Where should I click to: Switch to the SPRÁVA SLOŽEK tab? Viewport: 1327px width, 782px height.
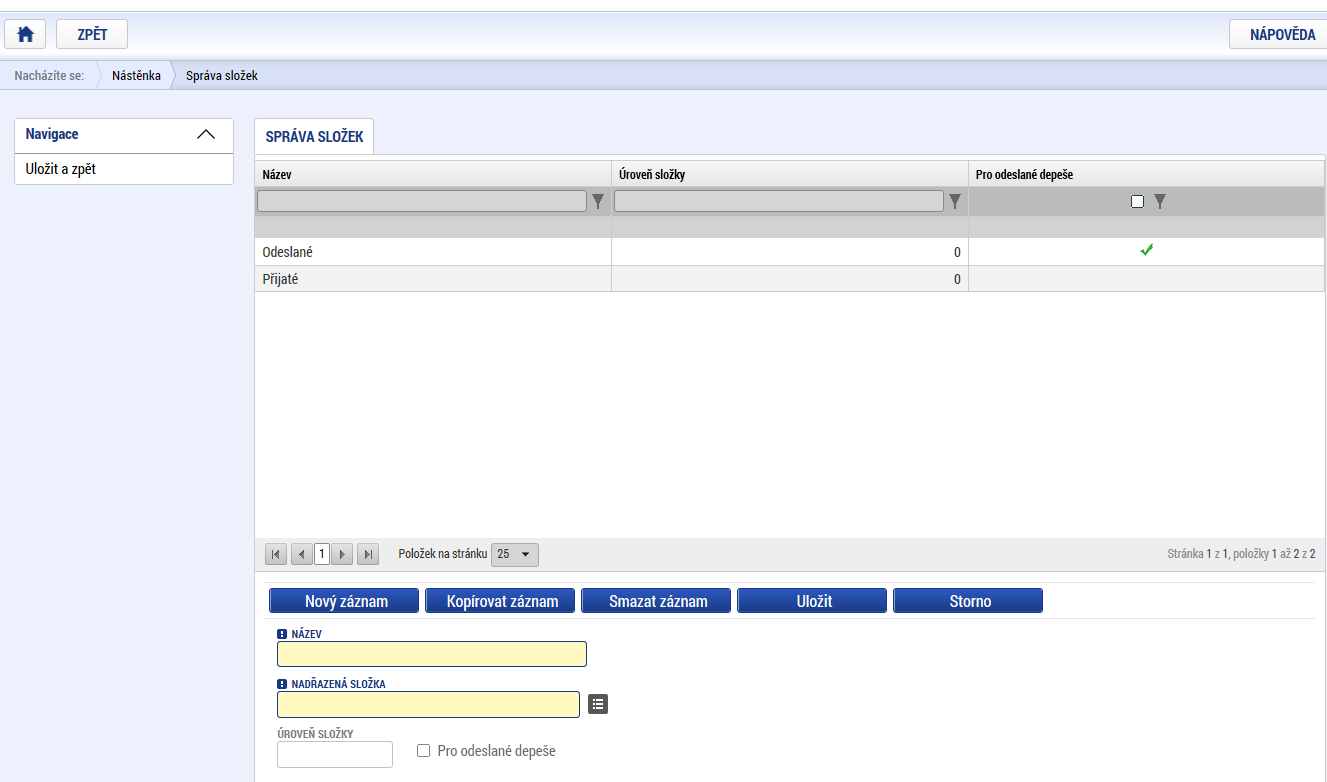point(314,136)
